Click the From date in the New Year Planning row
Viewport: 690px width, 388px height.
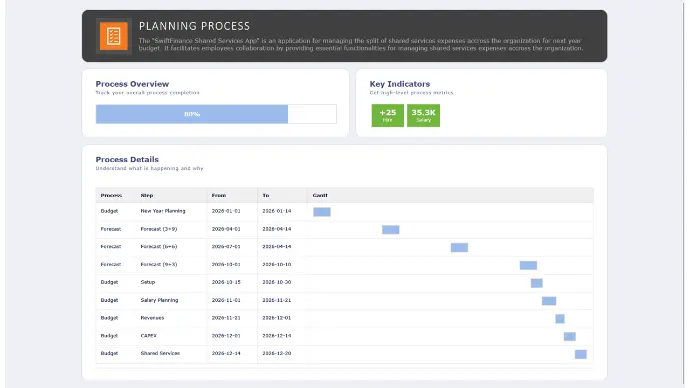pyautogui.click(x=226, y=211)
